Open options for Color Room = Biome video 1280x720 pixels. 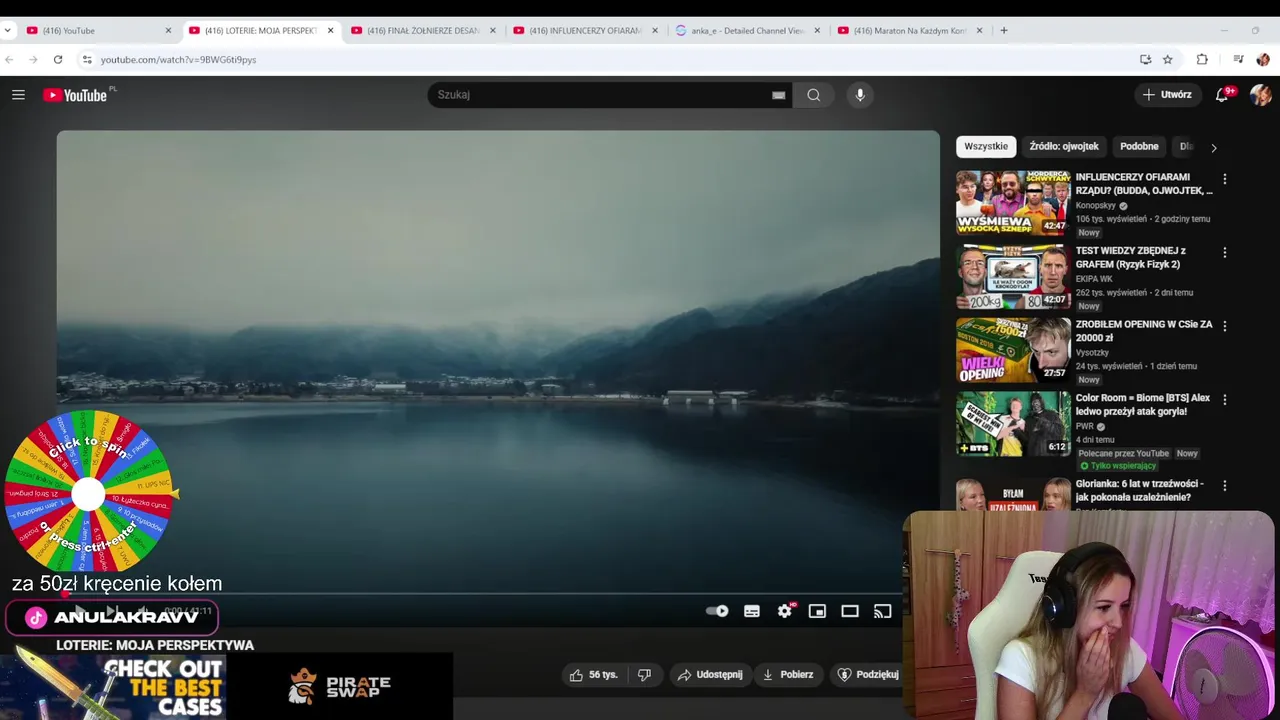pyautogui.click(x=1225, y=399)
